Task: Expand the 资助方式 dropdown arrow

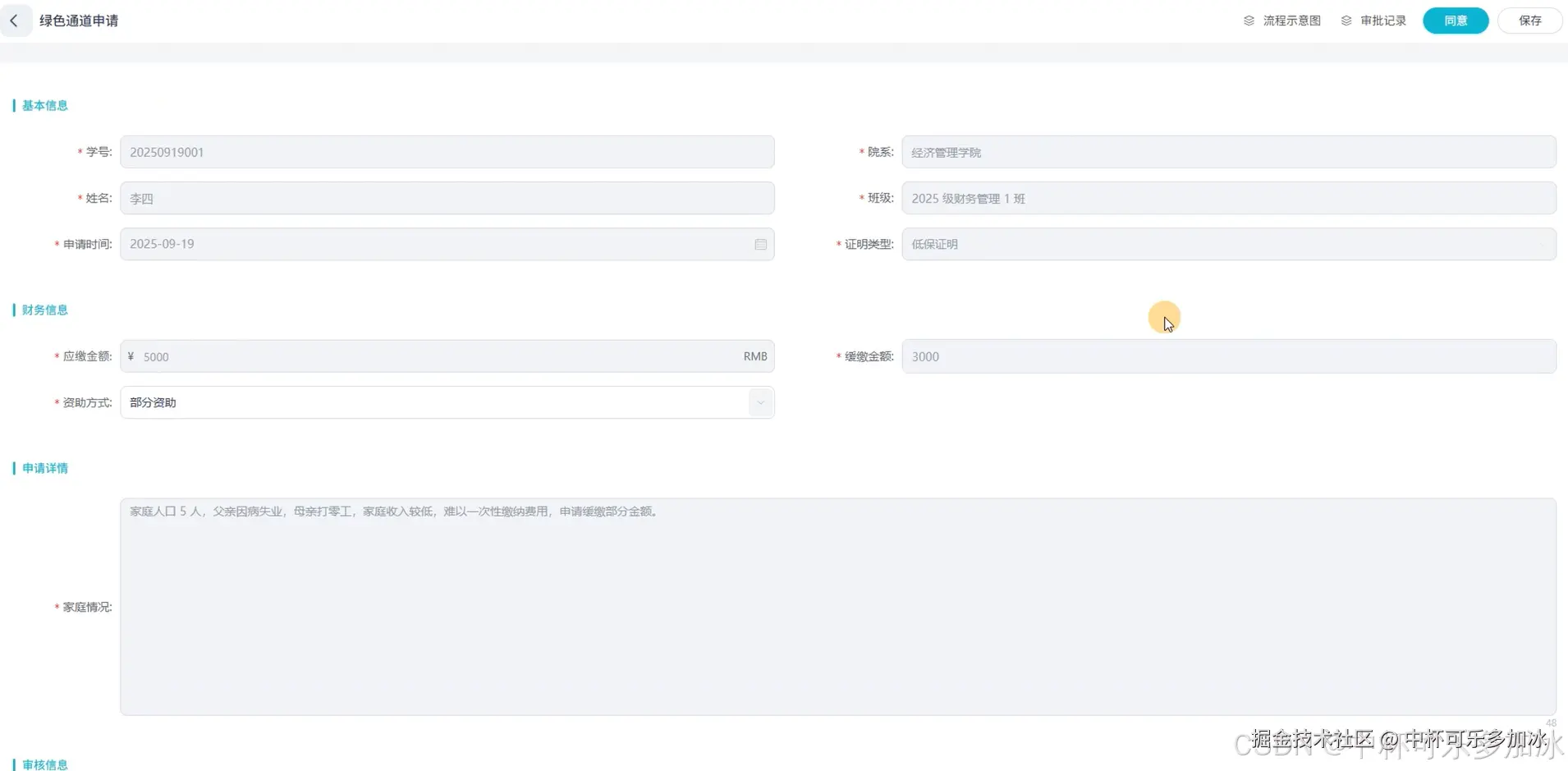Action: click(761, 402)
